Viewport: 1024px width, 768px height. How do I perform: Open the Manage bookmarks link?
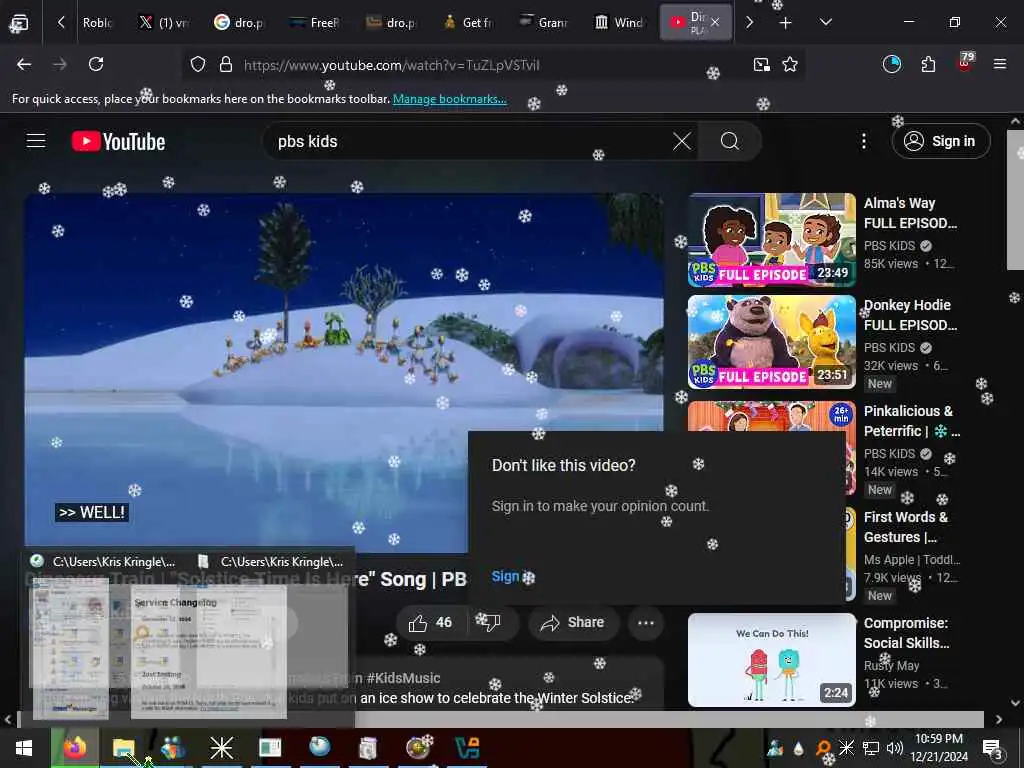click(449, 99)
